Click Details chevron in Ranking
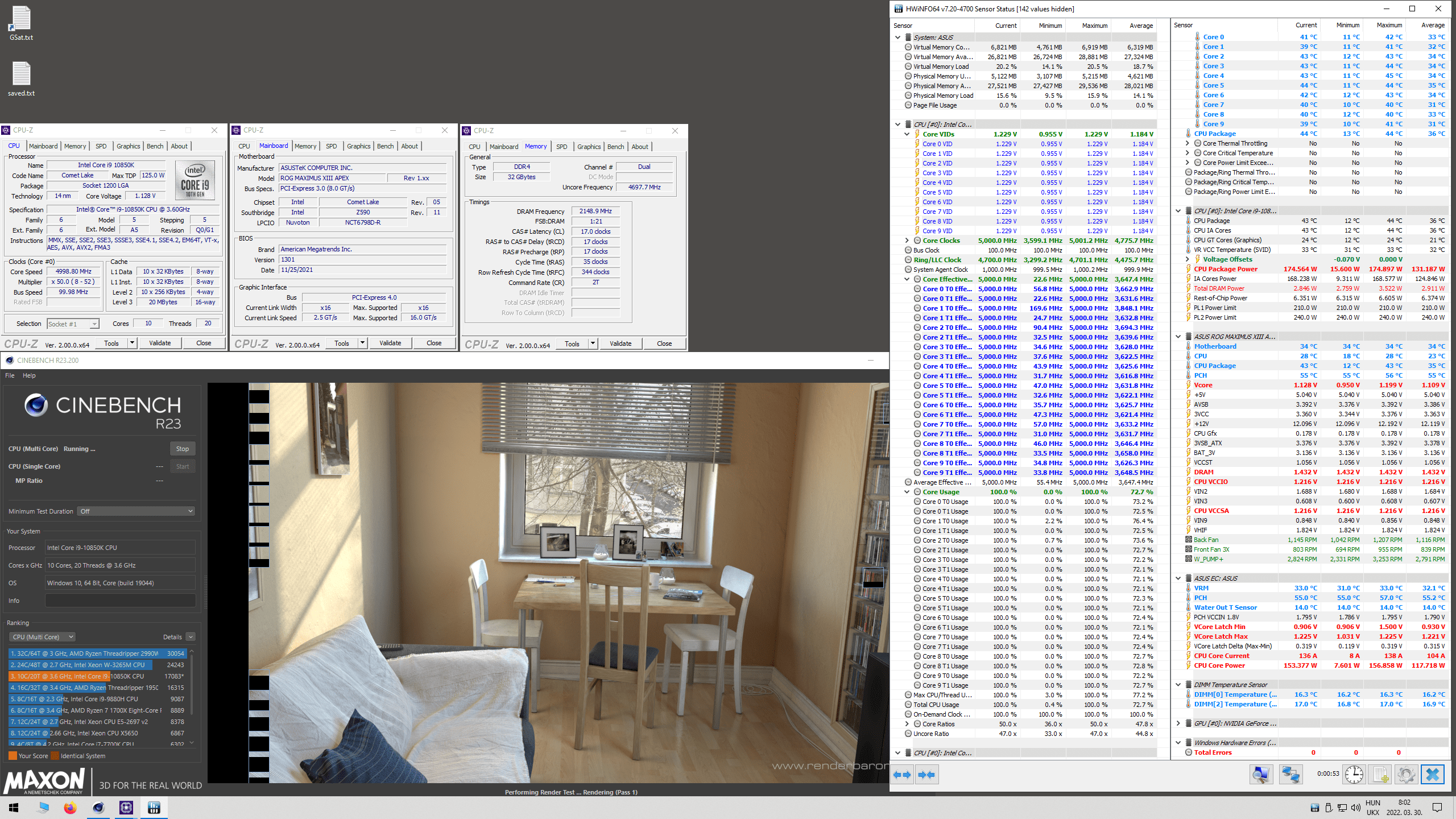 (x=191, y=637)
